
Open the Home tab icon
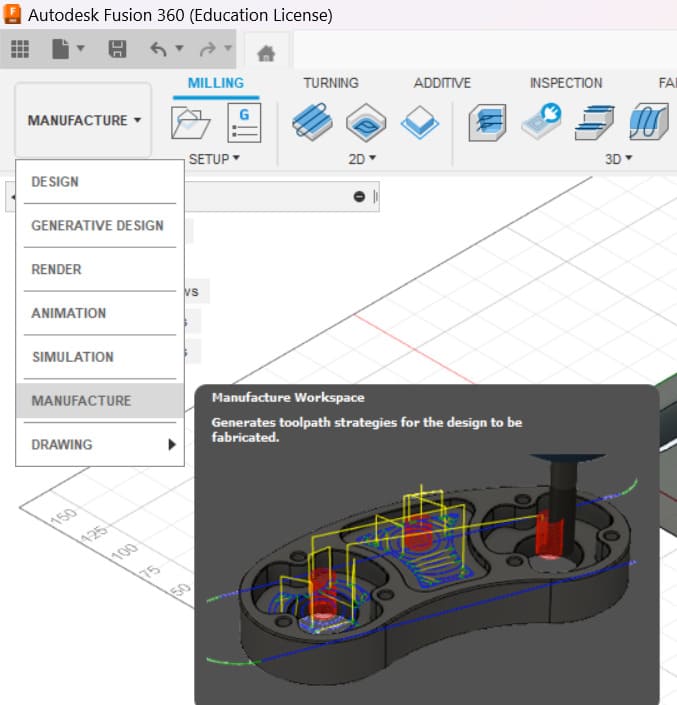[x=266, y=54]
